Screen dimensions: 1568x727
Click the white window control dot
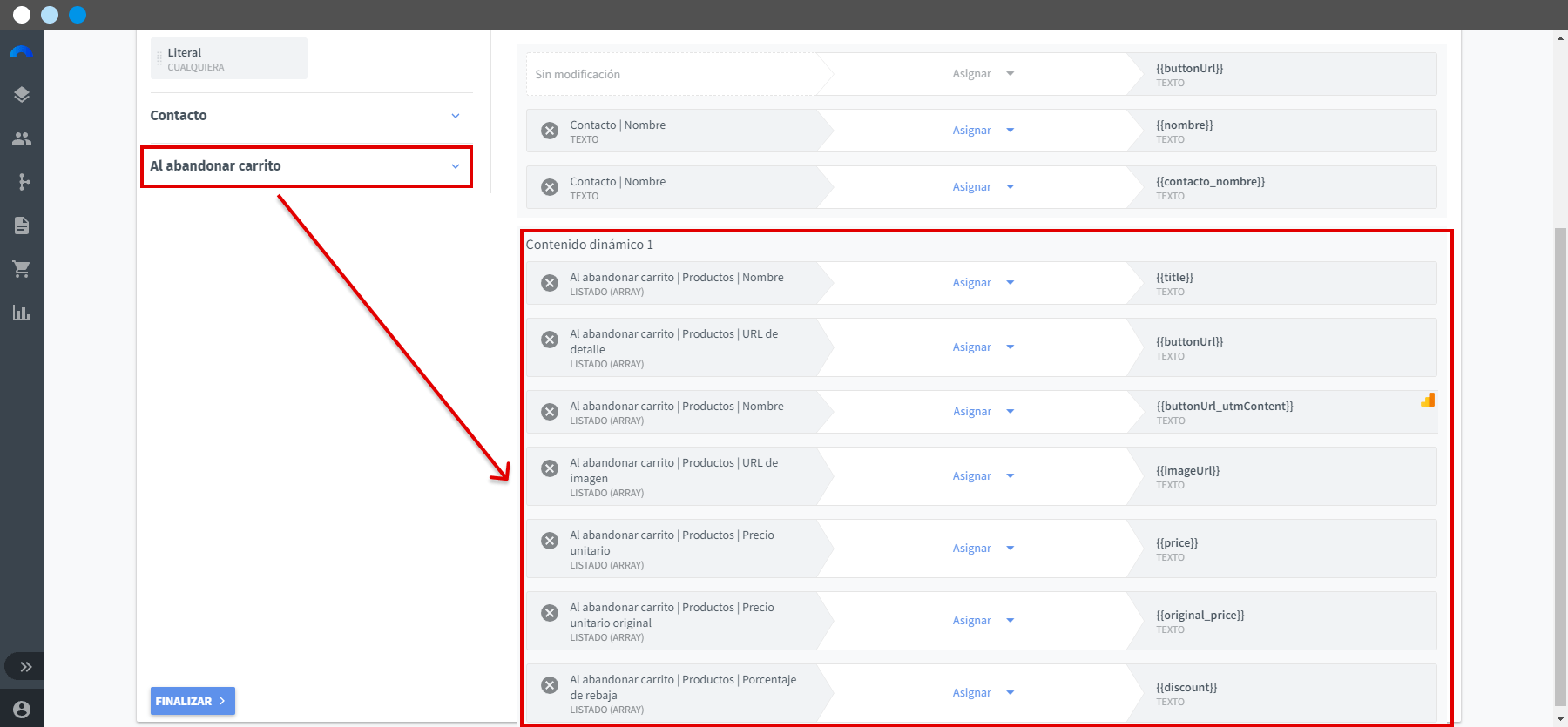22,15
